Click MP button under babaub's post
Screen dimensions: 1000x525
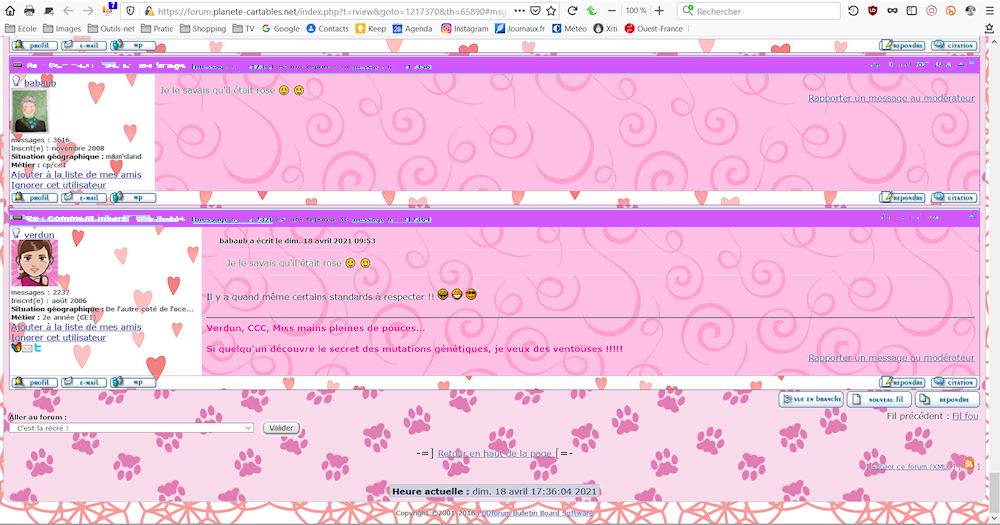click(133, 198)
